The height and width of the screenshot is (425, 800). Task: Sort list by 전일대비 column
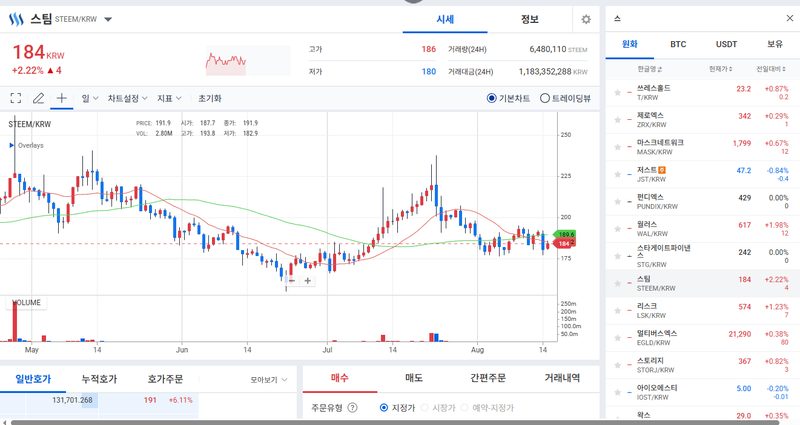771,69
